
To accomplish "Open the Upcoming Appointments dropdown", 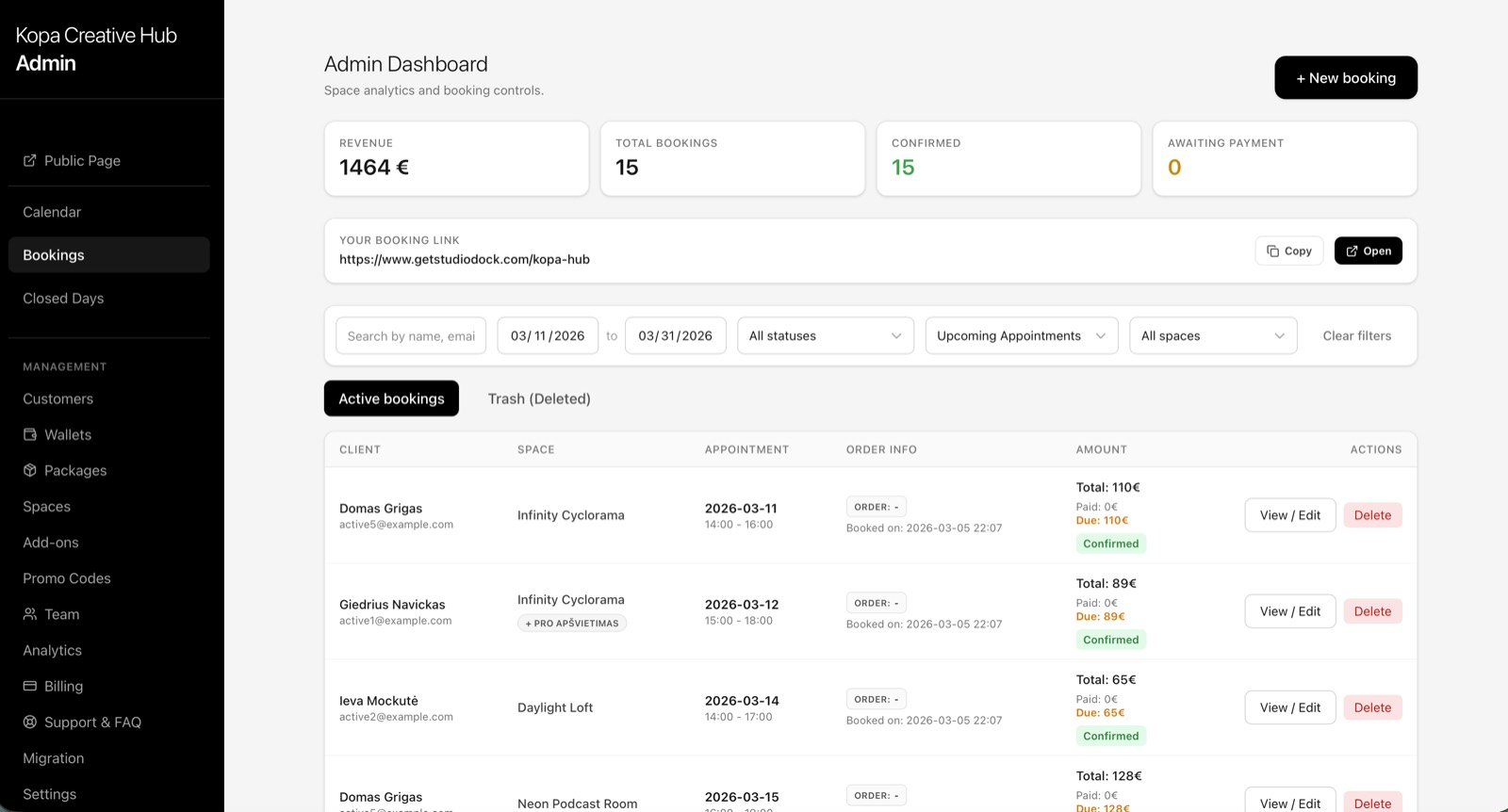I will [x=1021, y=336].
